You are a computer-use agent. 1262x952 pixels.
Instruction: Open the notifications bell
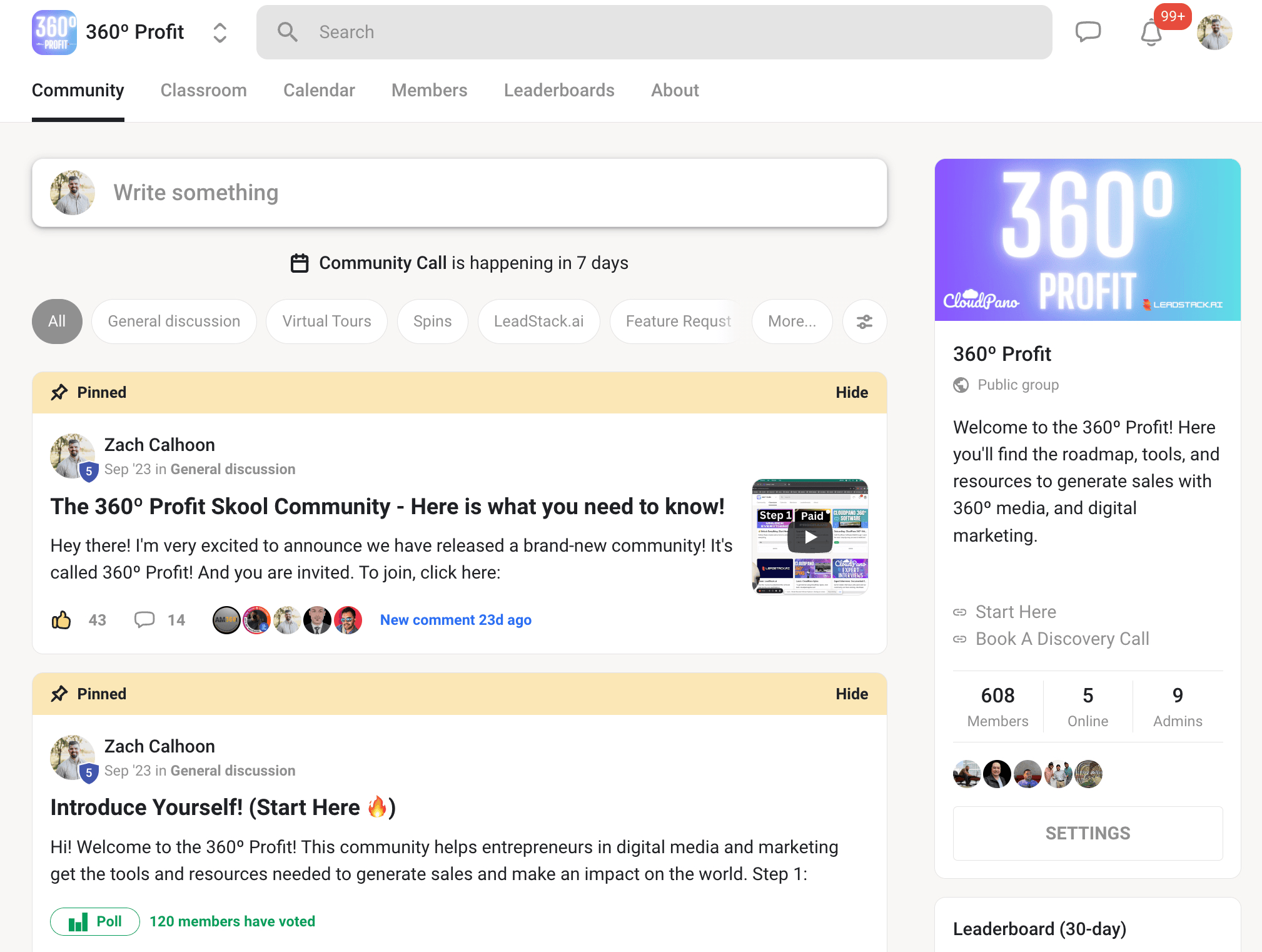[1151, 33]
